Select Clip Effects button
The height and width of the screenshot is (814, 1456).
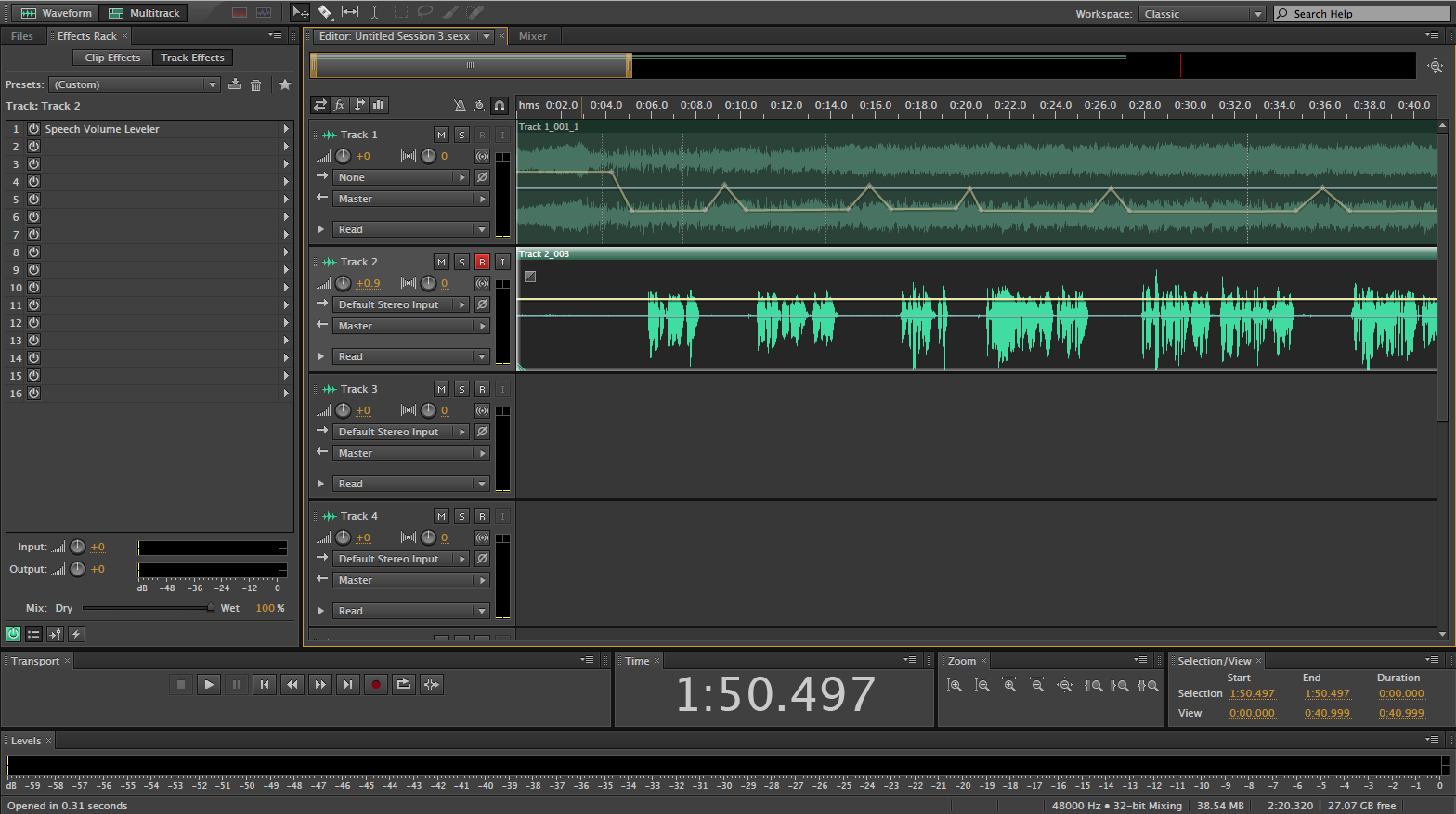coord(112,58)
